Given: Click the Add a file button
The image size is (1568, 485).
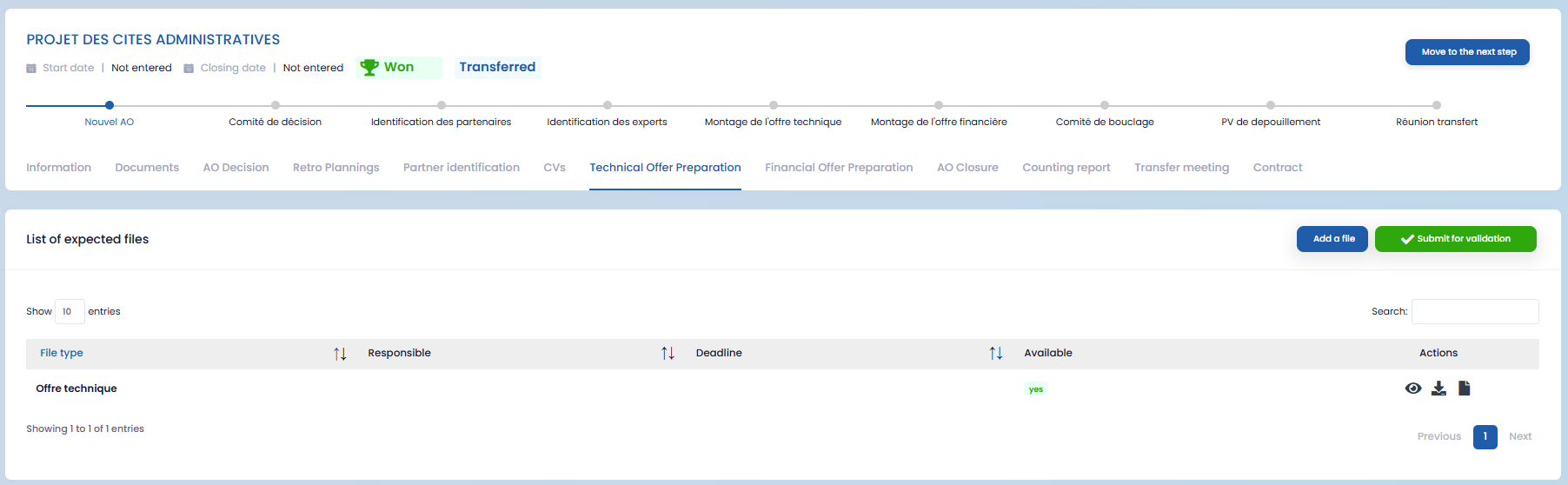Looking at the screenshot, I should (1332, 239).
